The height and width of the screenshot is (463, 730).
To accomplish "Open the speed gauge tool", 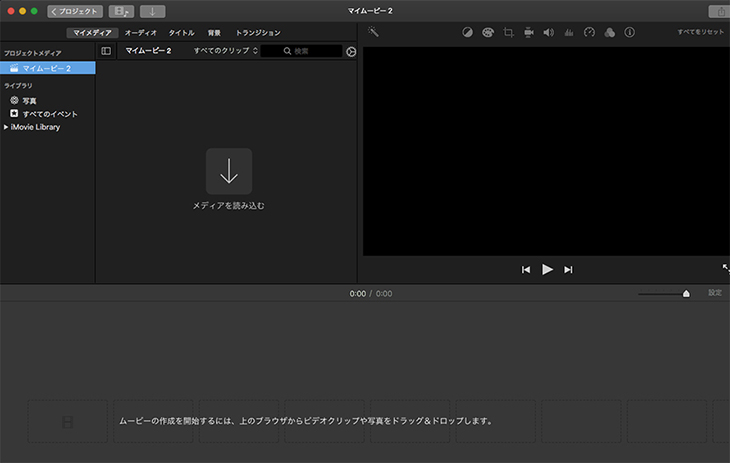I will [x=589, y=32].
